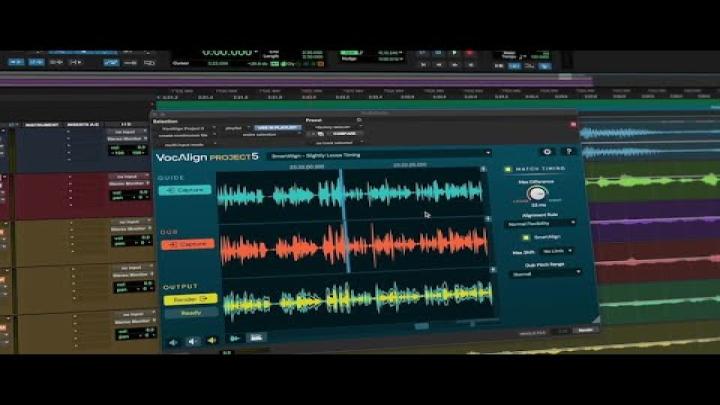The width and height of the screenshot is (720, 405).
Task: Click the preset settings icon beside Preset
Action: pyautogui.click(x=359, y=120)
